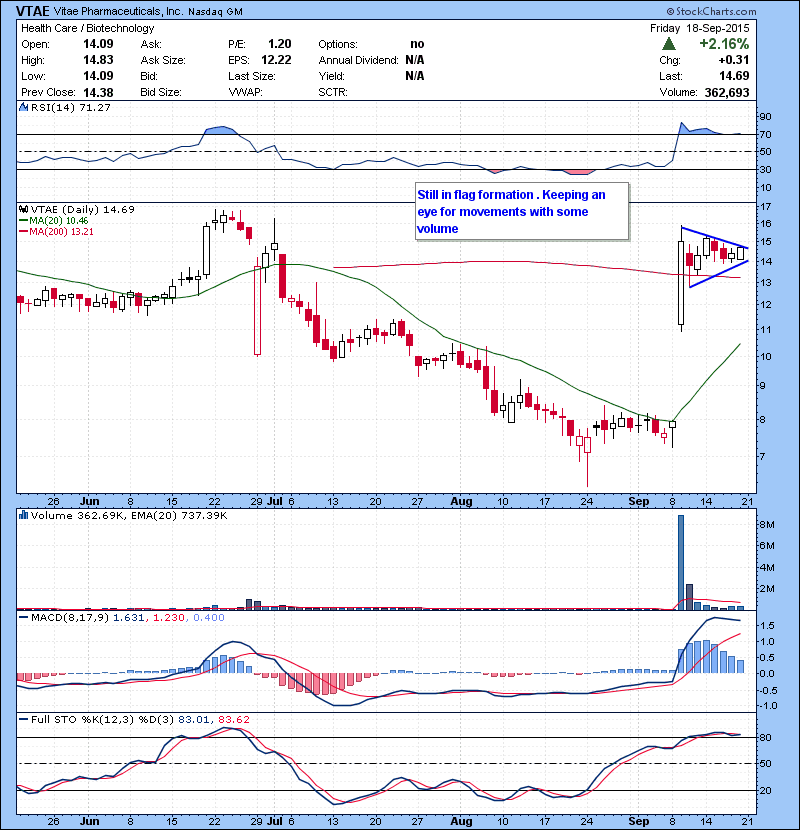Click the Annual Dividend N/A value
The width and height of the screenshot is (800, 830).
(415, 60)
